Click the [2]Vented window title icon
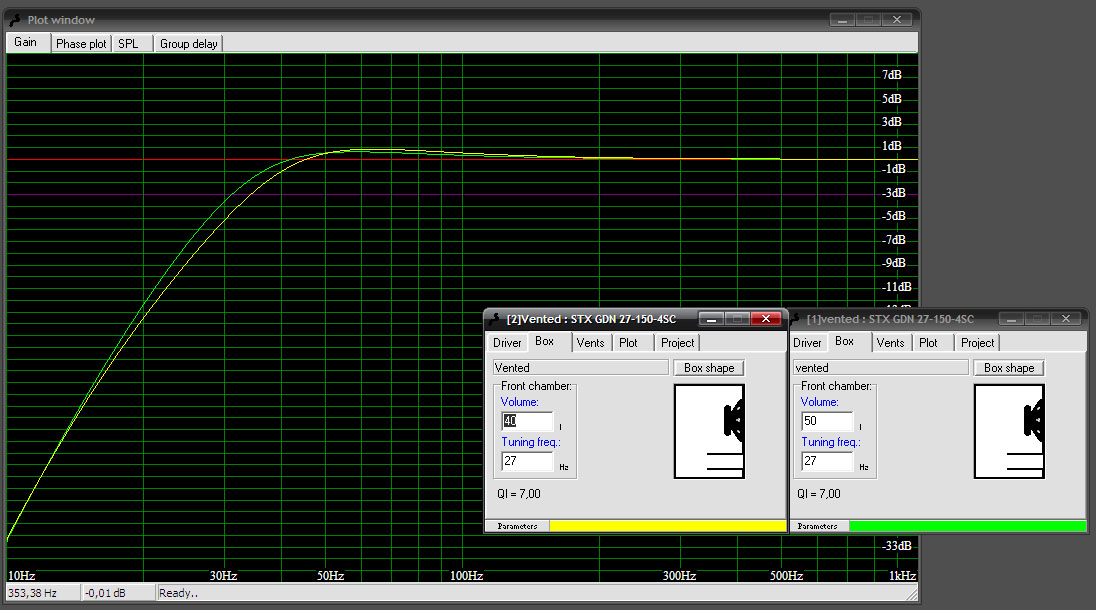 tap(495, 319)
